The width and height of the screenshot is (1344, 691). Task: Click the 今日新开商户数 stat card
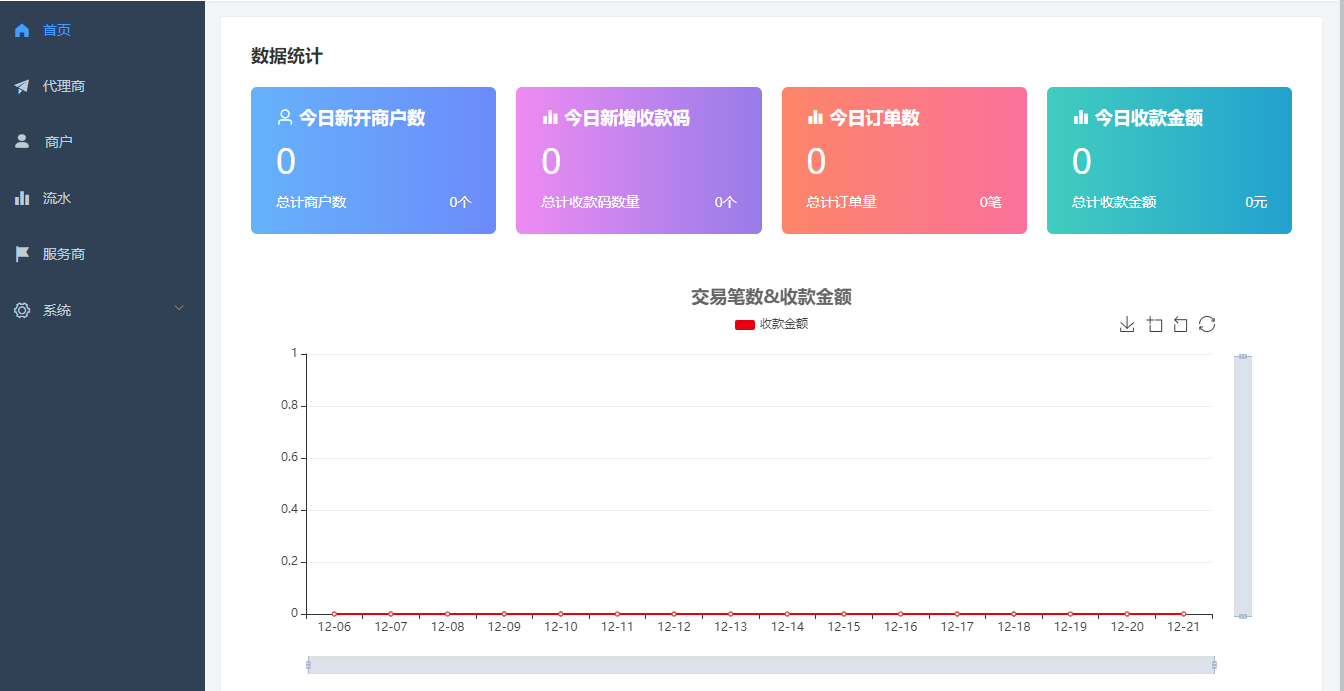[373, 160]
